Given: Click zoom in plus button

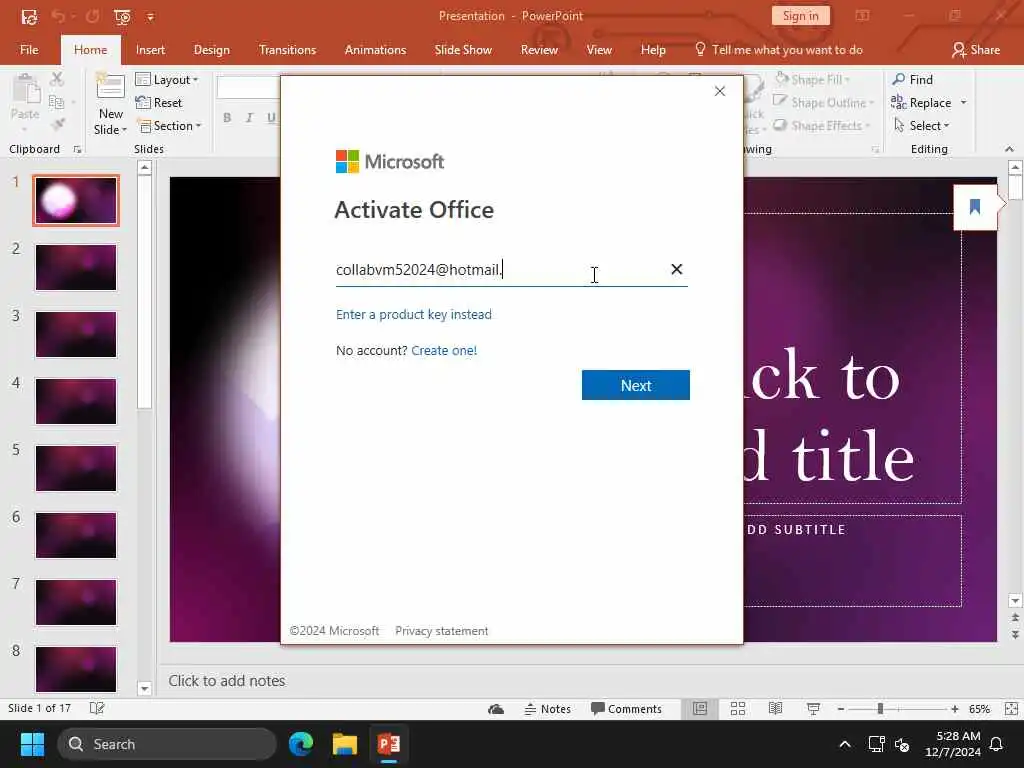Looking at the screenshot, I should [955, 709].
